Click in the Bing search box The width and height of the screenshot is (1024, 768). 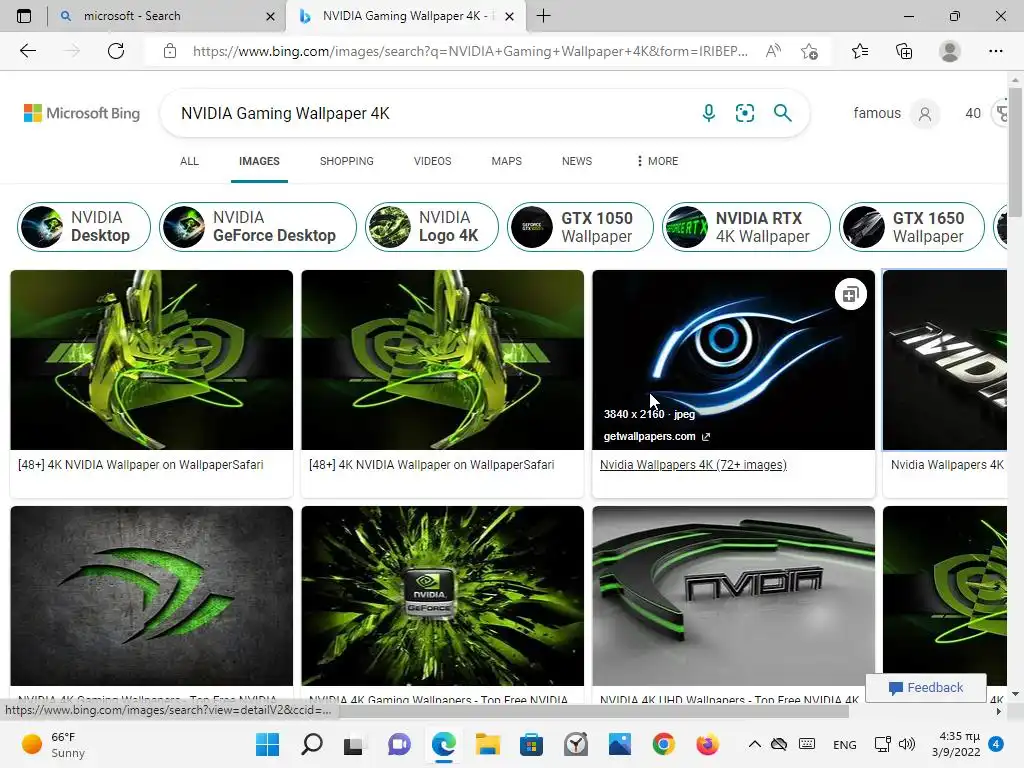coord(431,113)
